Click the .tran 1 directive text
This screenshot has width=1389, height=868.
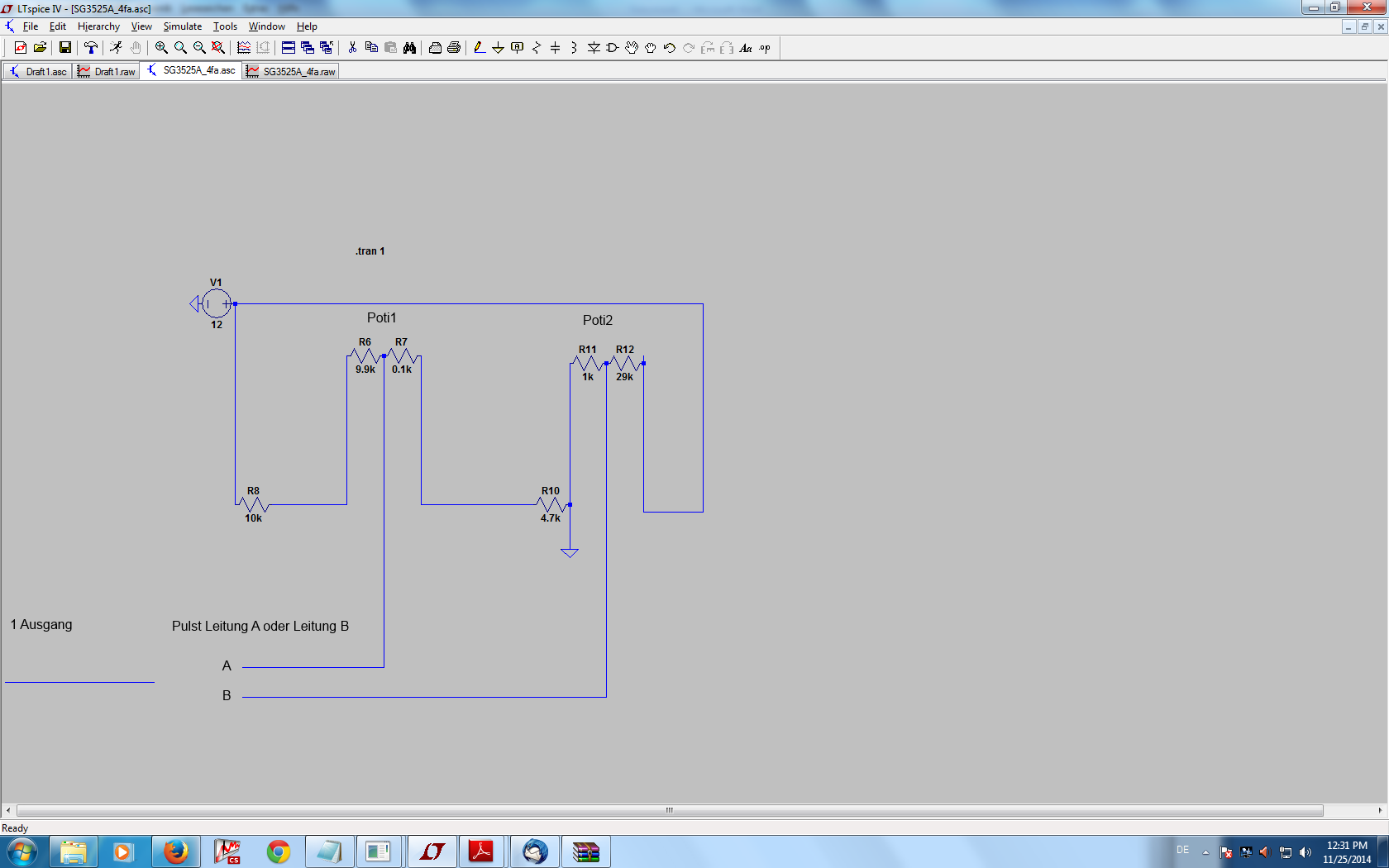[x=370, y=251]
